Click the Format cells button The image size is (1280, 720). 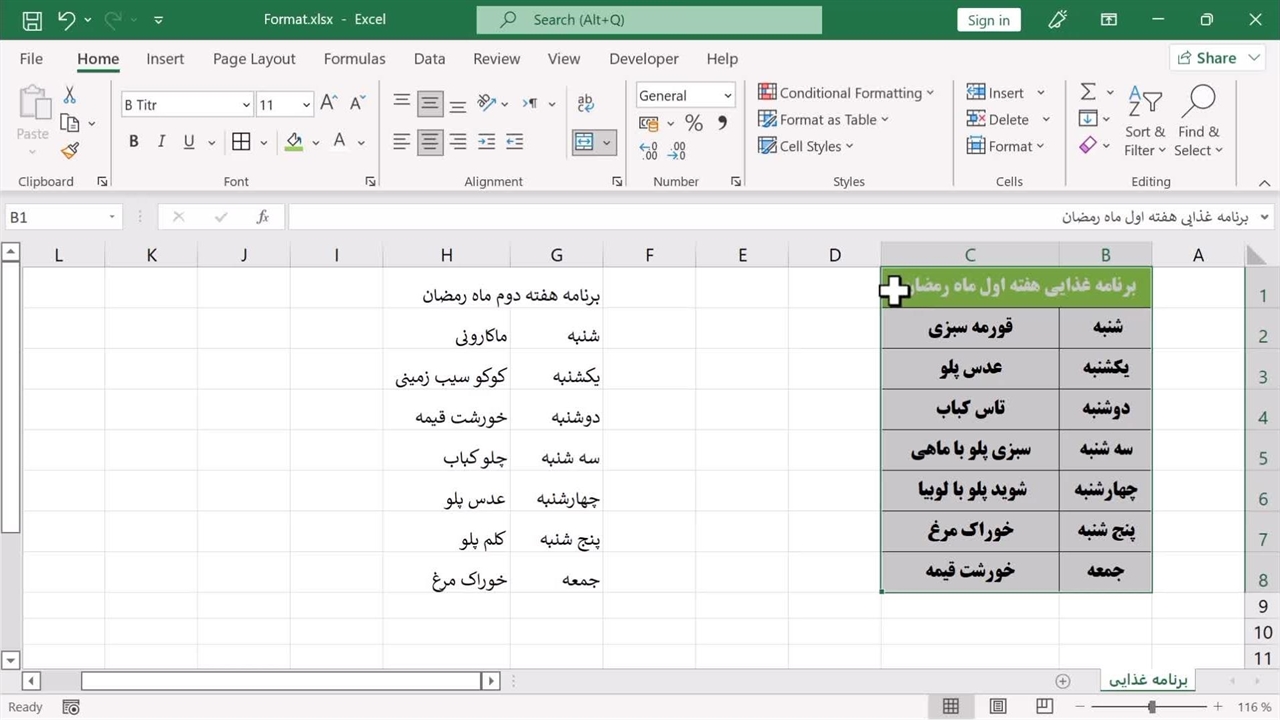coord(1005,146)
